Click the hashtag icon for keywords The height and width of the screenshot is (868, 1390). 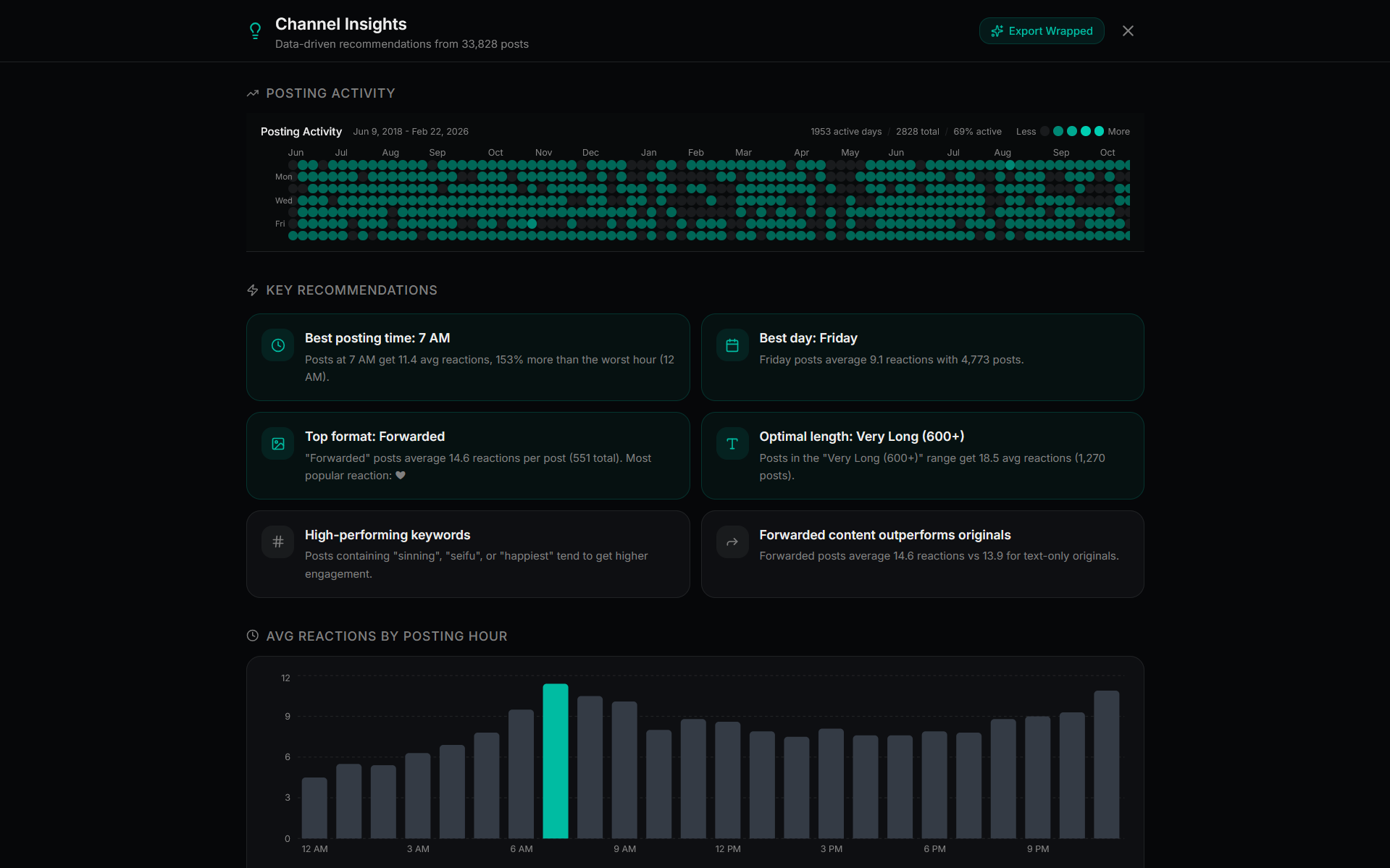pyautogui.click(x=277, y=542)
